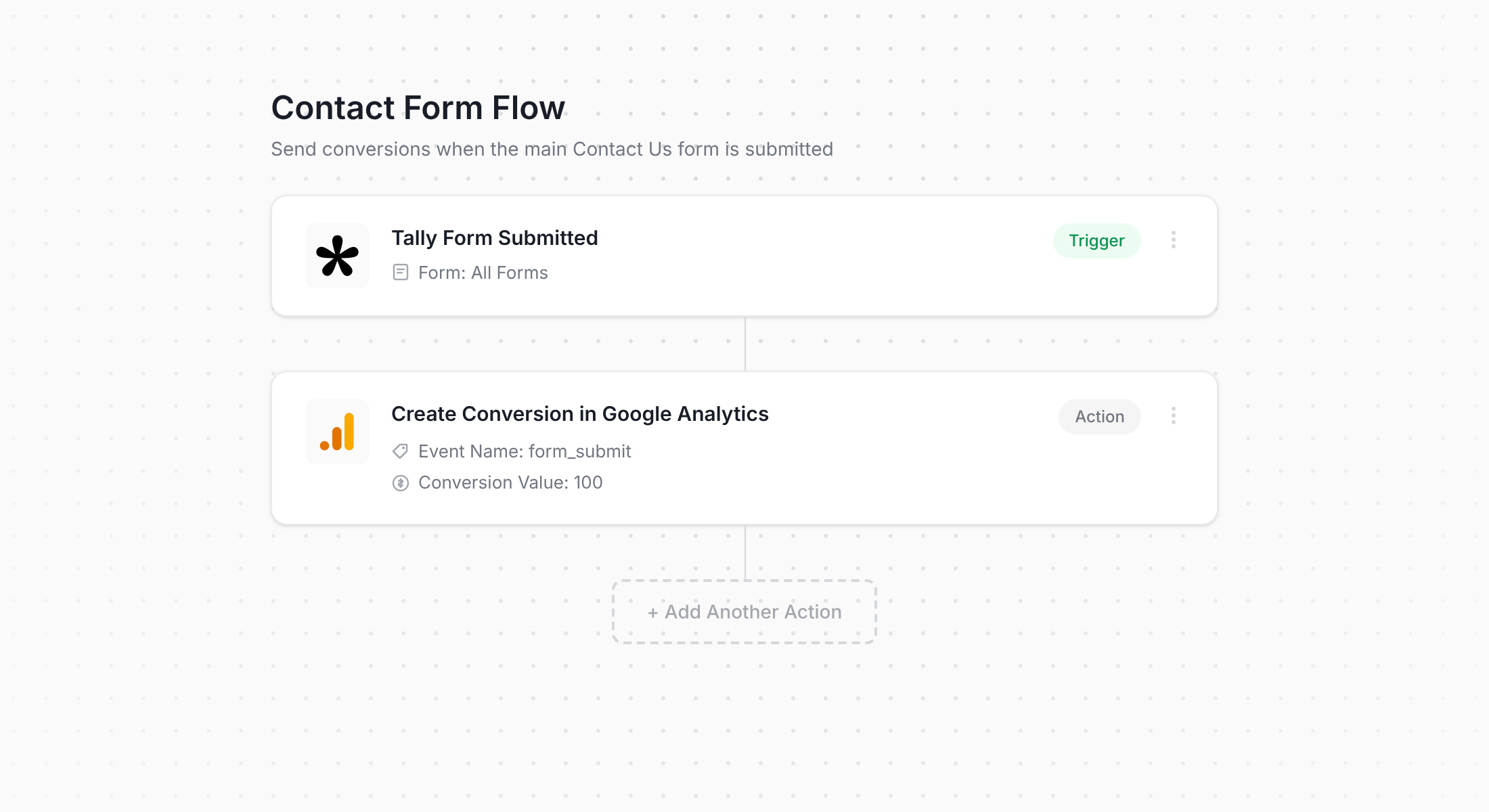Screen dimensions: 1489x812
Task: Click the coin icon beside Conversion Value
Action: tap(400, 482)
